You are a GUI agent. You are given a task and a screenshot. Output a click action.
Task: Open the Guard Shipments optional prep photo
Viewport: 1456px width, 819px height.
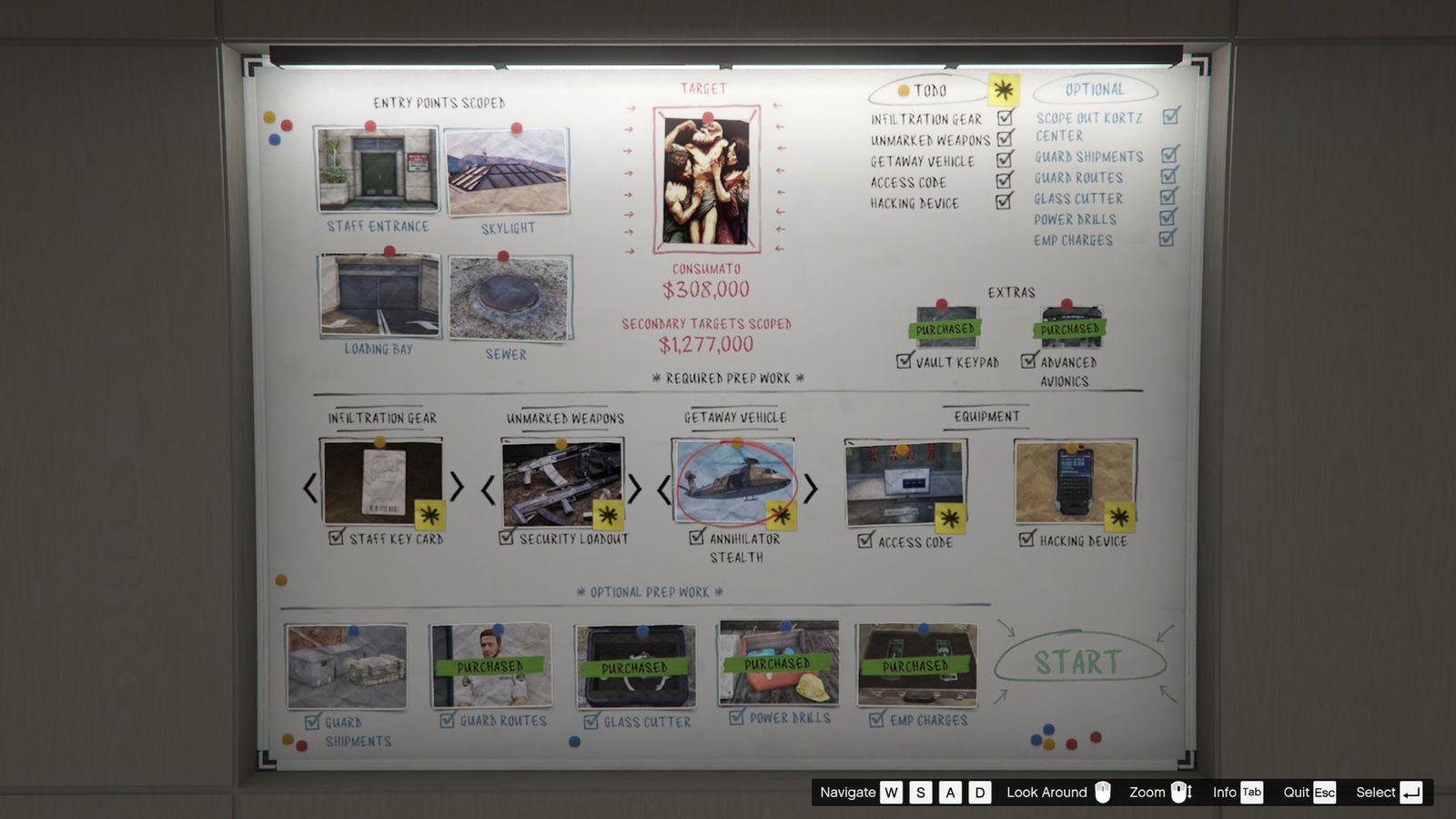coord(347,666)
